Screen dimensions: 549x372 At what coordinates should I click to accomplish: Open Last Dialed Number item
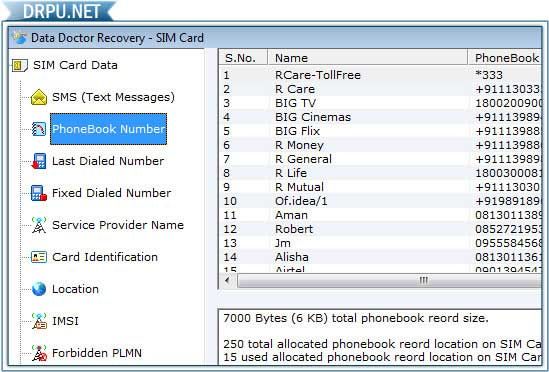[x=108, y=161]
